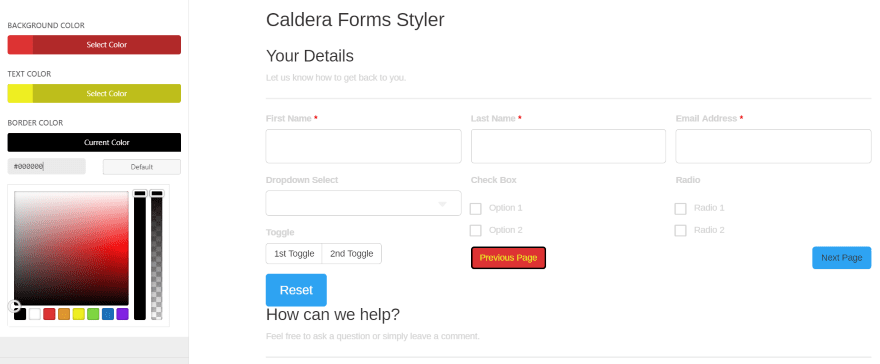Select the white palette swatch
Viewport: 880px width, 364px height.
(35, 314)
